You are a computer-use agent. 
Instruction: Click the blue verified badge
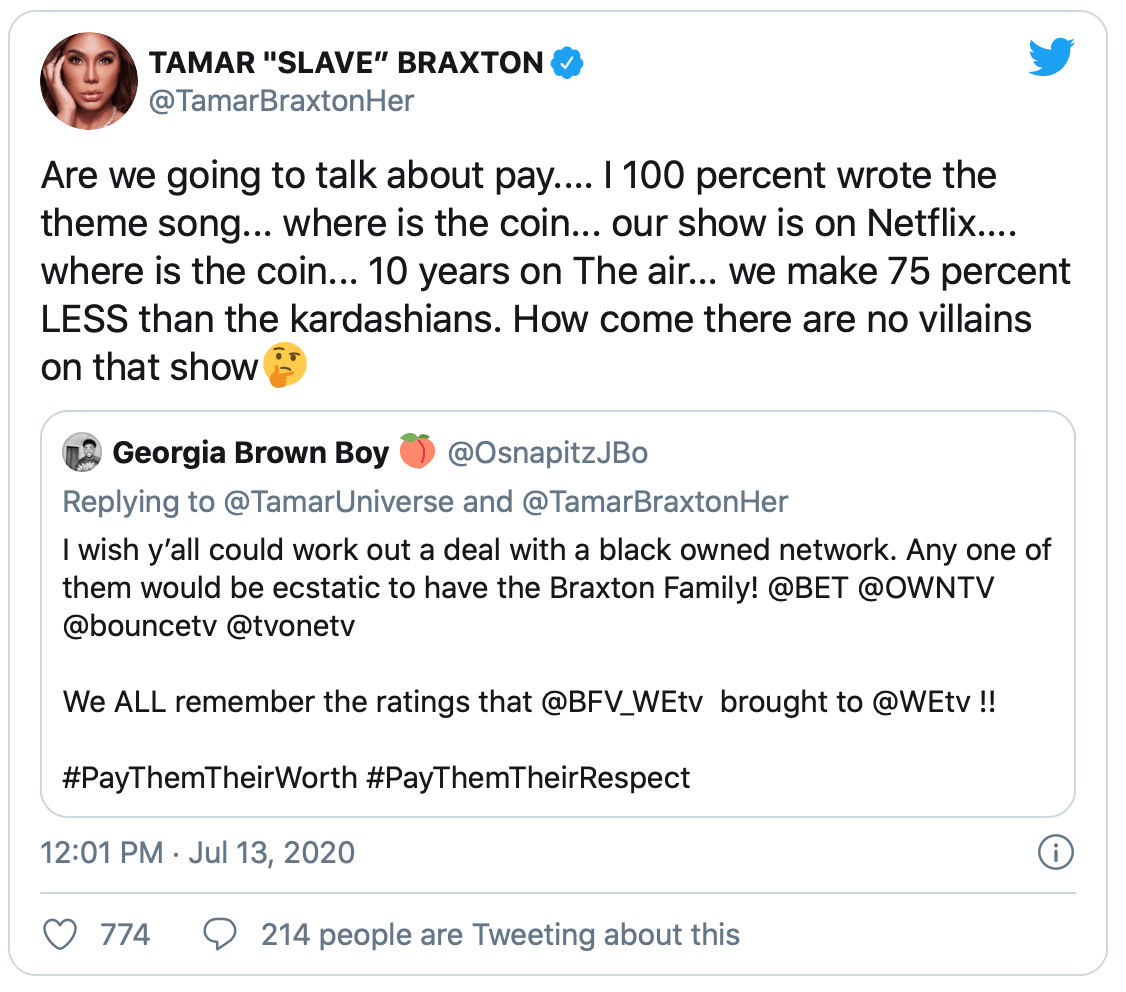(x=568, y=64)
